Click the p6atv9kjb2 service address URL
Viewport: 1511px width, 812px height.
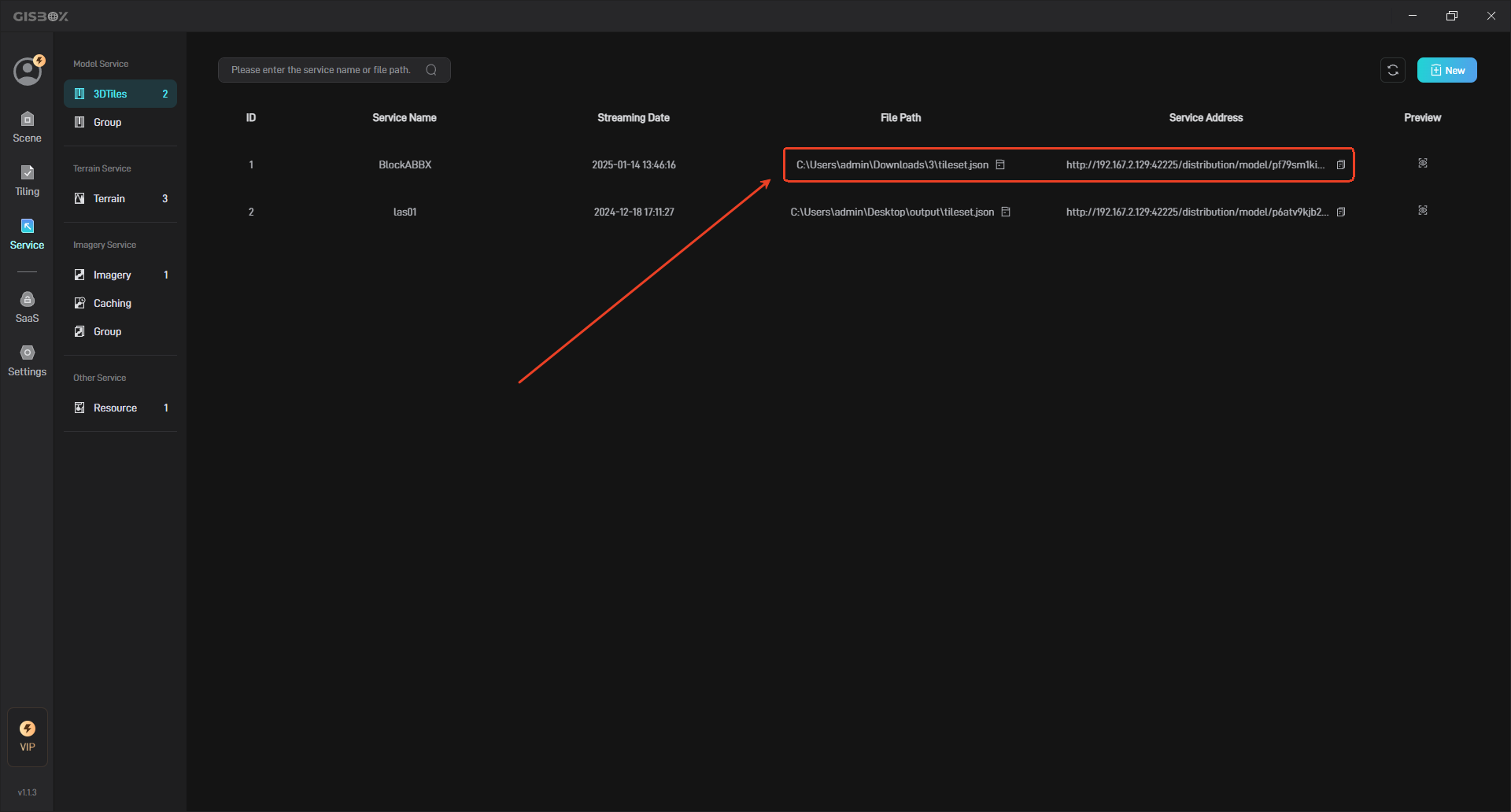coord(1197,212)
